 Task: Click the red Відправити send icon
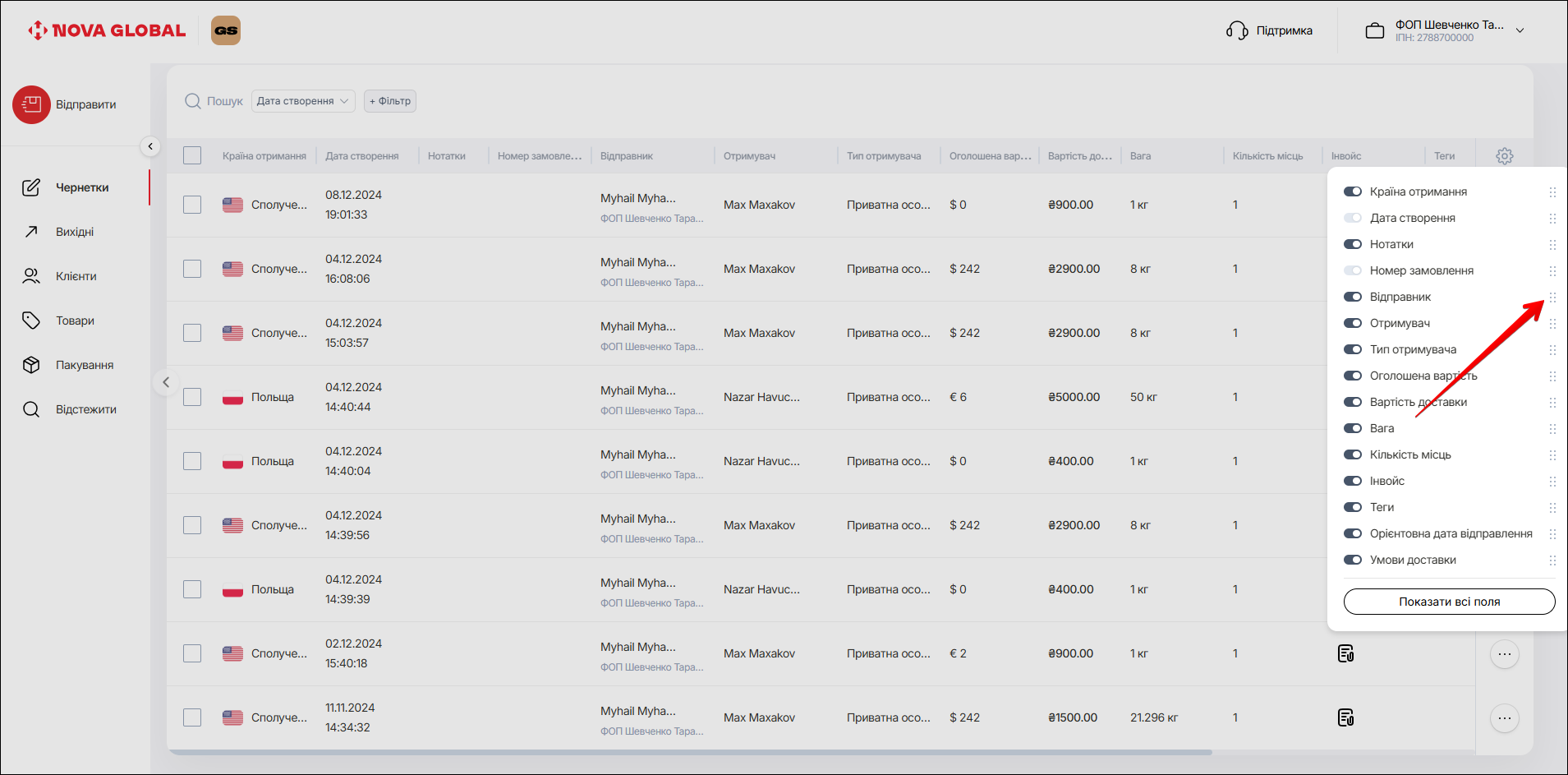[31, 104]
